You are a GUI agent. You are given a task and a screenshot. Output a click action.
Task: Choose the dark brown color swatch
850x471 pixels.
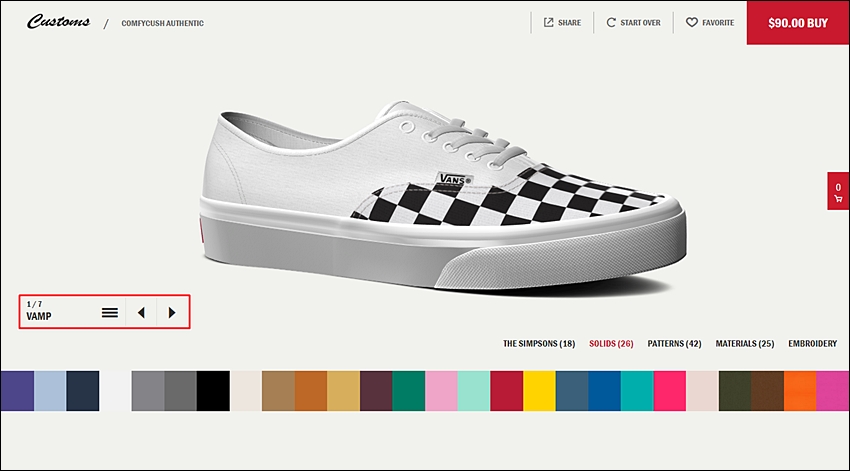coord(768,391)
